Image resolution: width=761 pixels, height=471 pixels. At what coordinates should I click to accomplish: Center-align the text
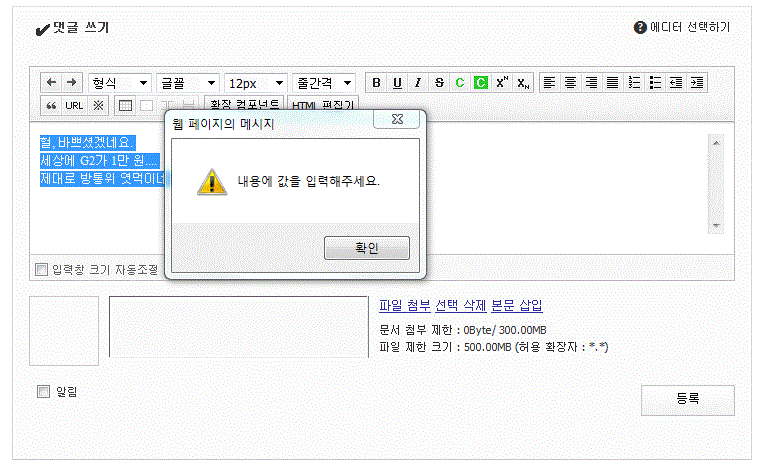click(x=570, y=83)
